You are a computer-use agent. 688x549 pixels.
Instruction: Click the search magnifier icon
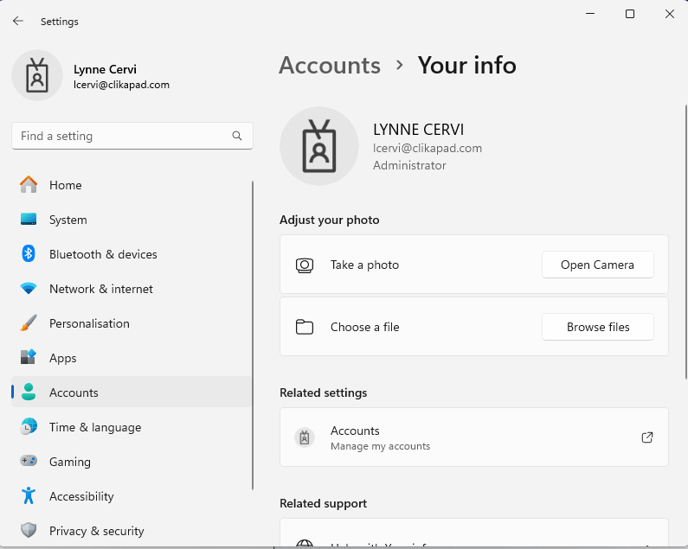click(x=237, y=136)
